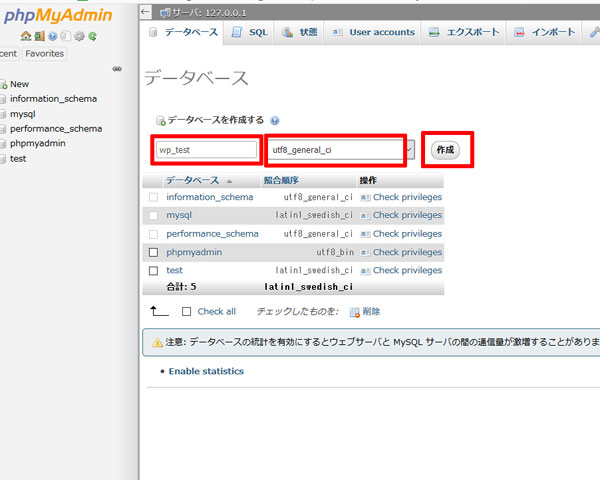Image resolution: width=600 pixels, height=480 pixels.
Task: Go to the home icon in sidebar
Action: tap(26, 36)
